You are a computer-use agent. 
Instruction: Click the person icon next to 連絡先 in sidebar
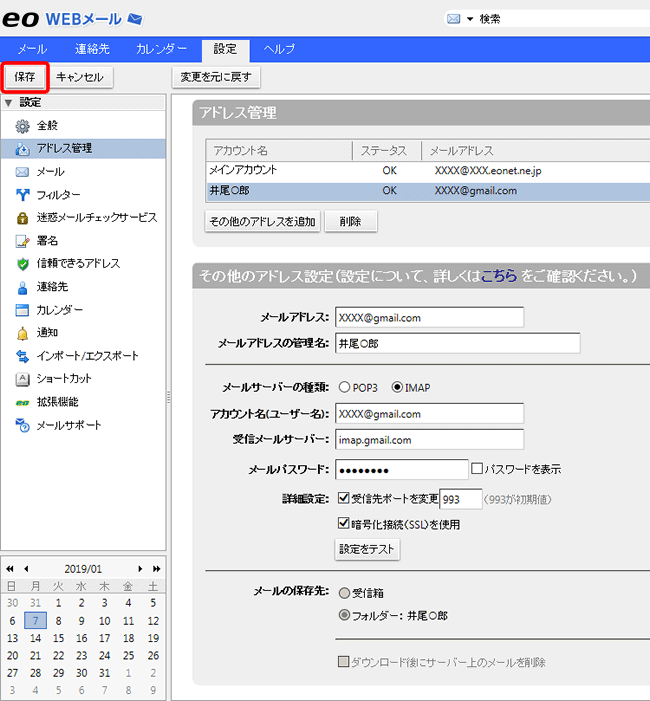tap(22, 287)
